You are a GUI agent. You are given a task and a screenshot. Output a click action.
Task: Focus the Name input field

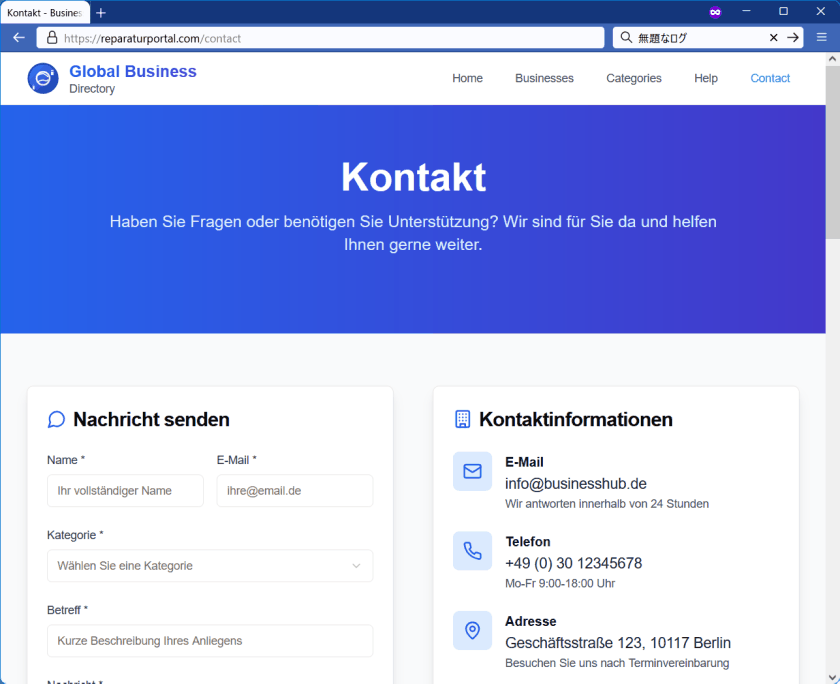click(x=125, y=491)
